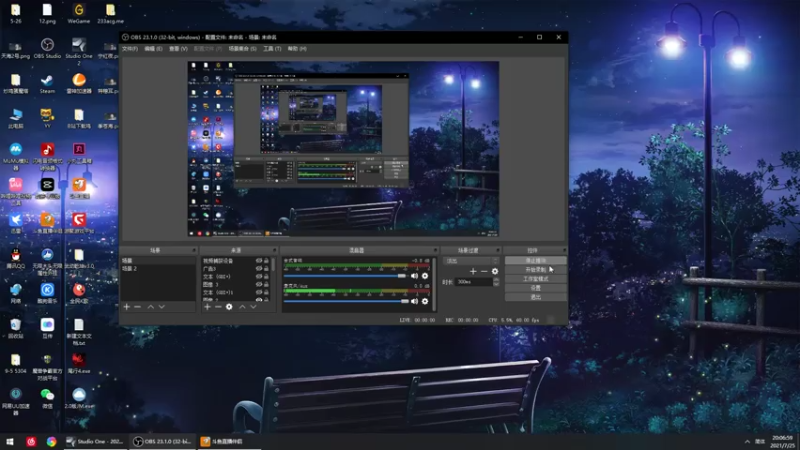
Task: Adjust the 麦克风/Aux volume slider
Action: click(346, 301)
